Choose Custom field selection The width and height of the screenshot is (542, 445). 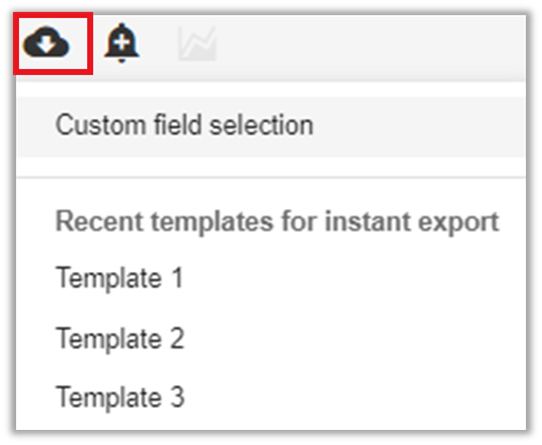pyautogui.click(x=271, y=127)
